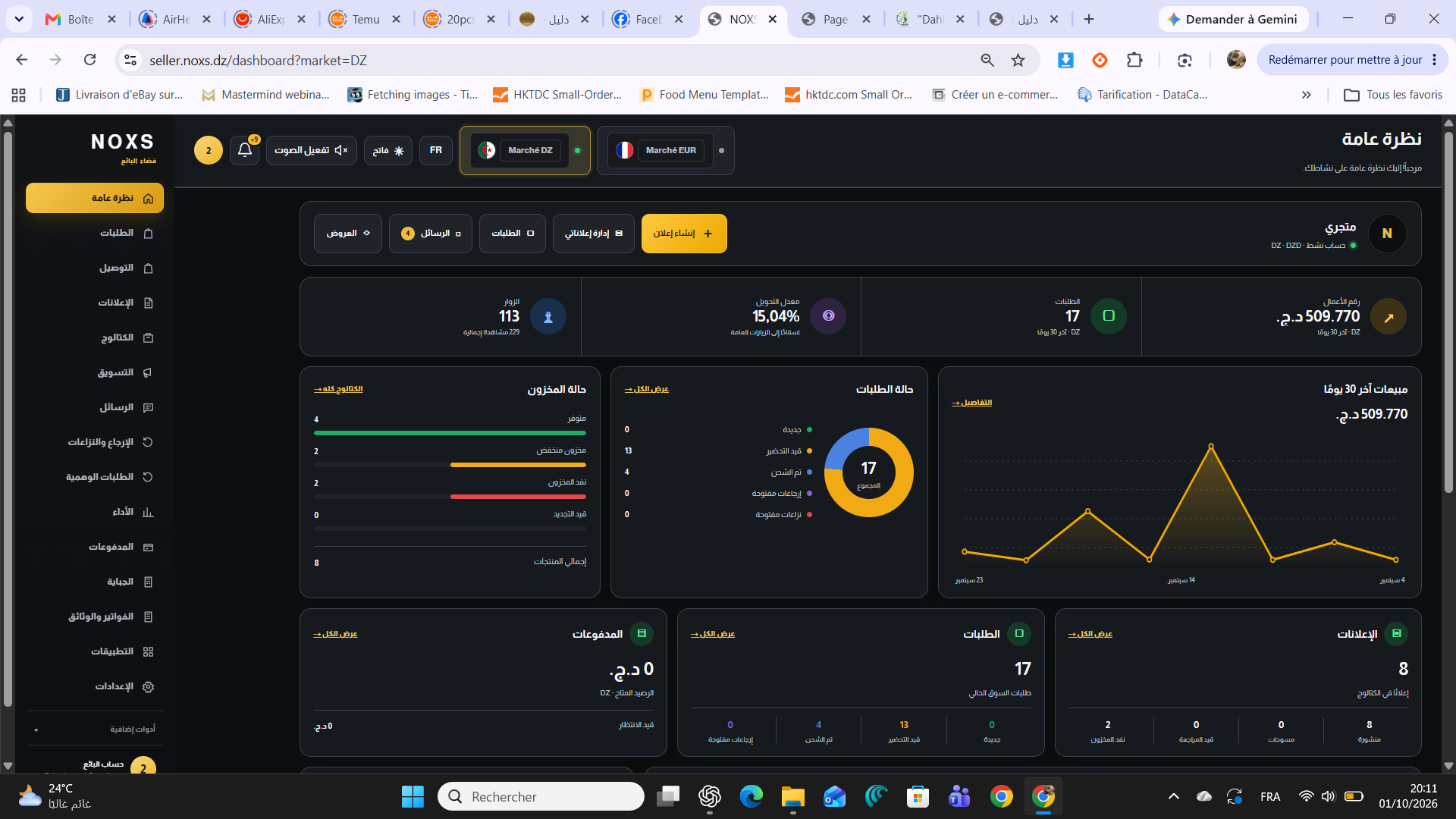Expand the أدوات إضافية section
Viewport: 1456px width, 819px height.
point(95,729)
